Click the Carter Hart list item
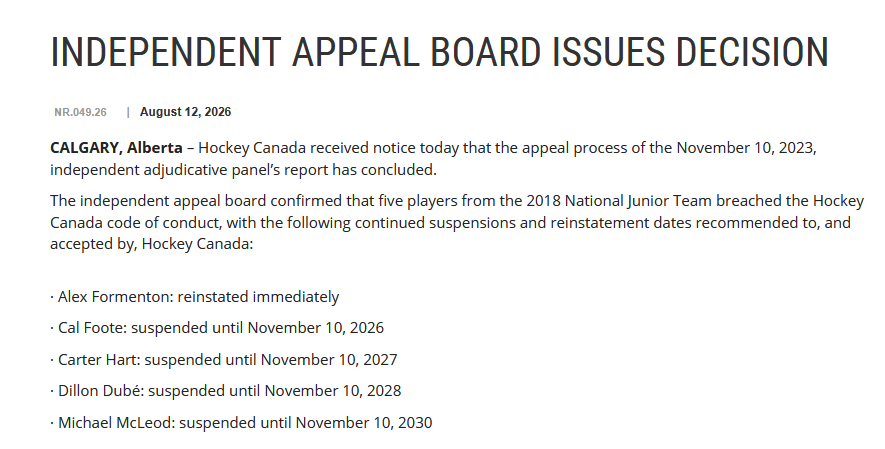 click(x=224, y=359)
